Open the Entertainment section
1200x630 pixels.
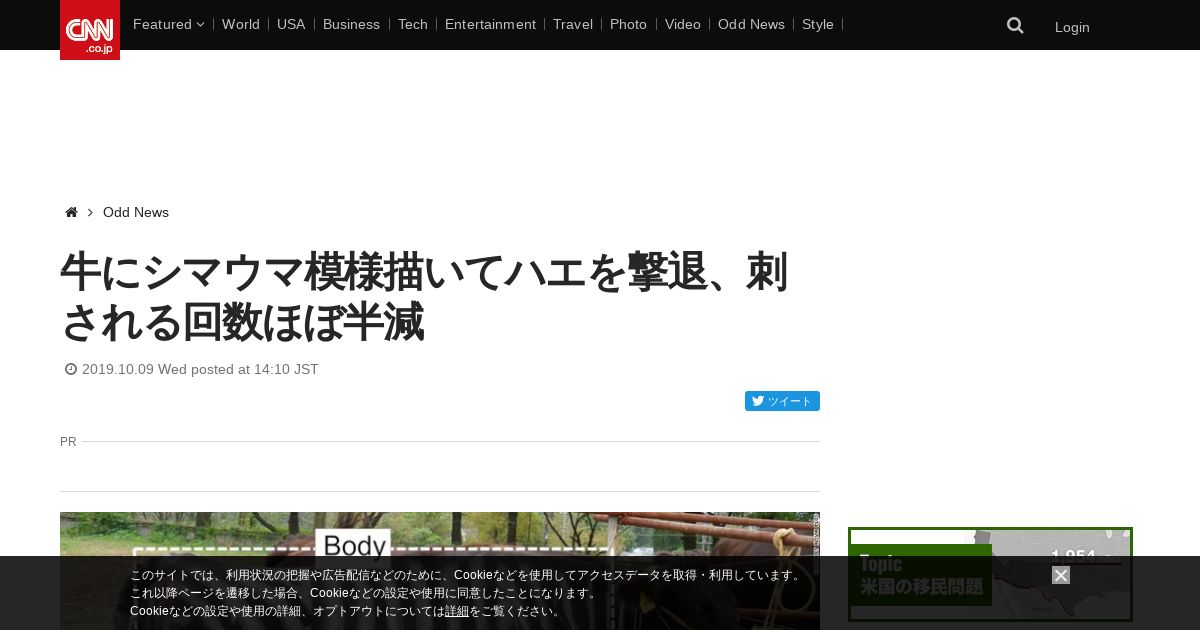[490, 24]
